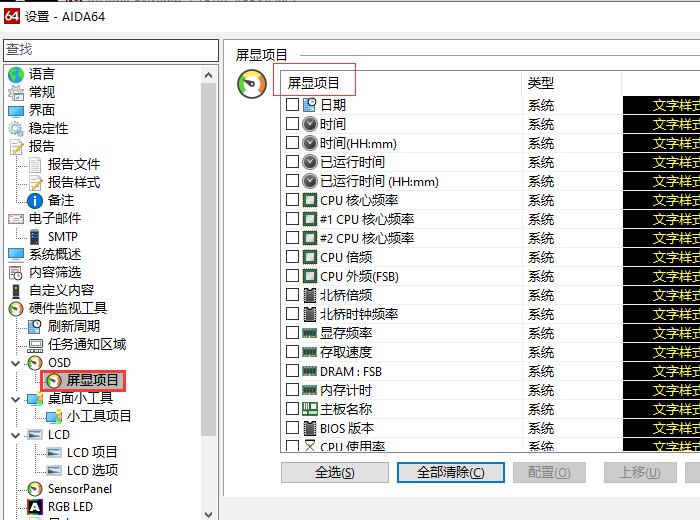Click the info icon beside 备注

point(35,200)
